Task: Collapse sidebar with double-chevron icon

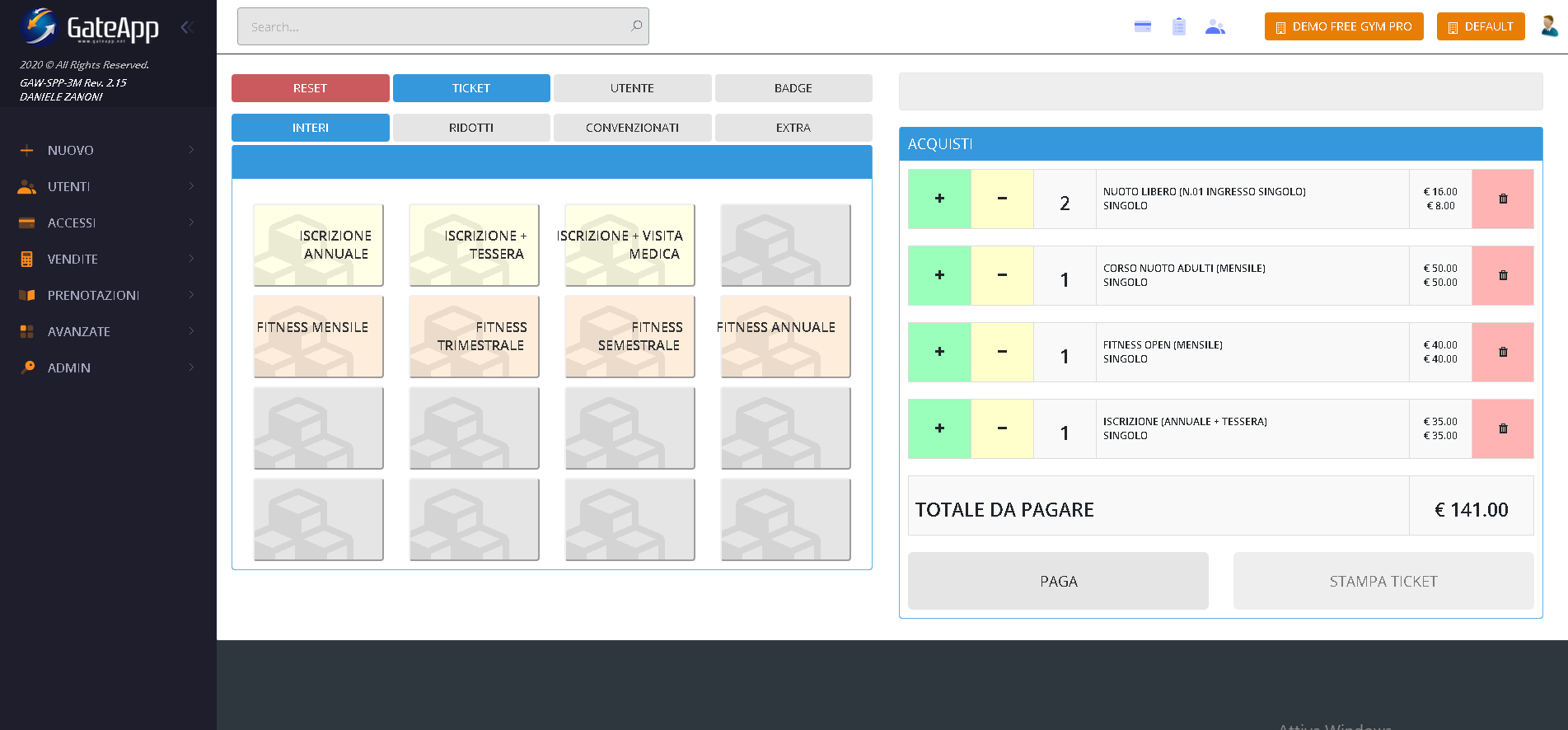Action: (x=187, y=27)
